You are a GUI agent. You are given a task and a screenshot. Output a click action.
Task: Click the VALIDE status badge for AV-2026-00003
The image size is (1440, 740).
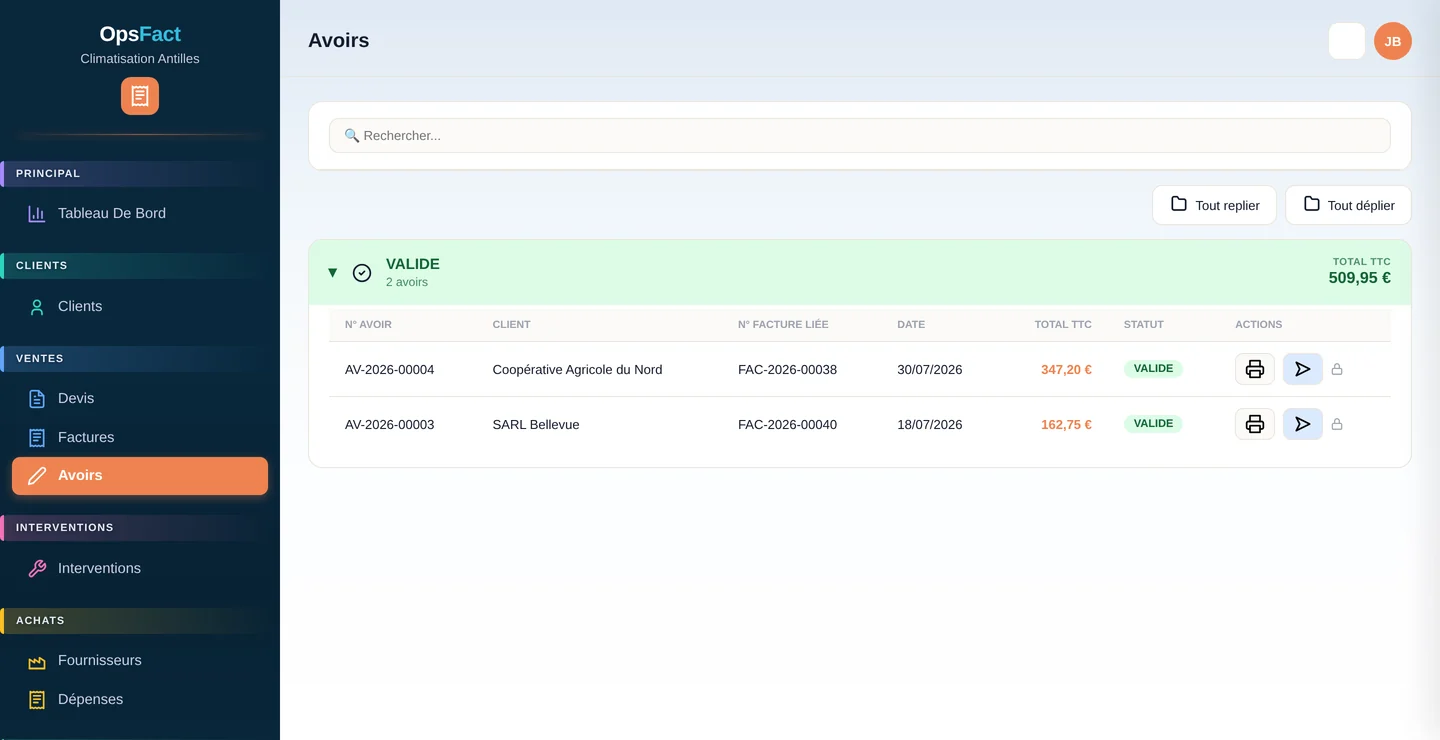pyautogui.click(x=1153, y=423)
